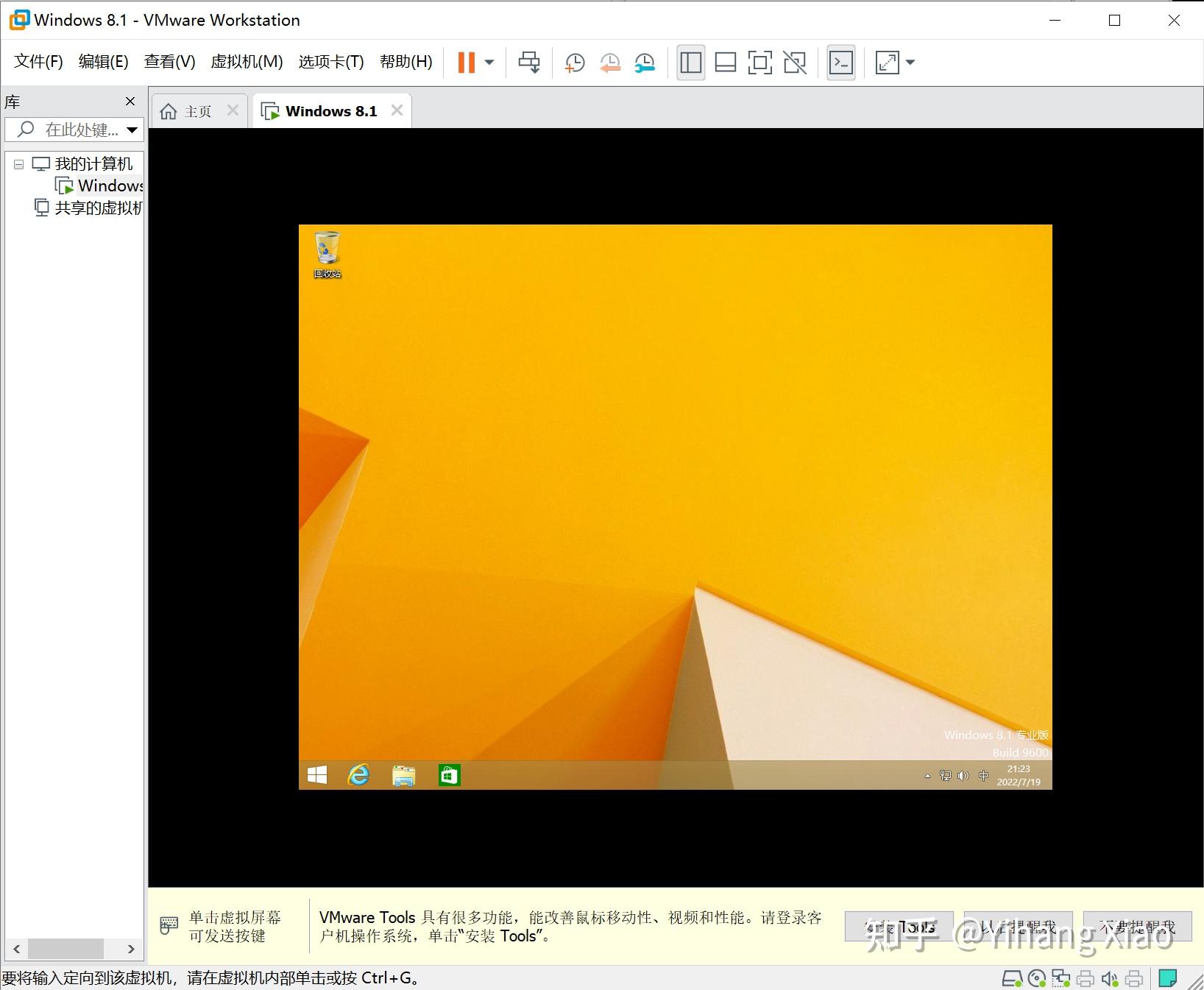The height and width of the screenshot is (990, 1204).
Task: Close the 库 library panel
Action: [130, 101]
